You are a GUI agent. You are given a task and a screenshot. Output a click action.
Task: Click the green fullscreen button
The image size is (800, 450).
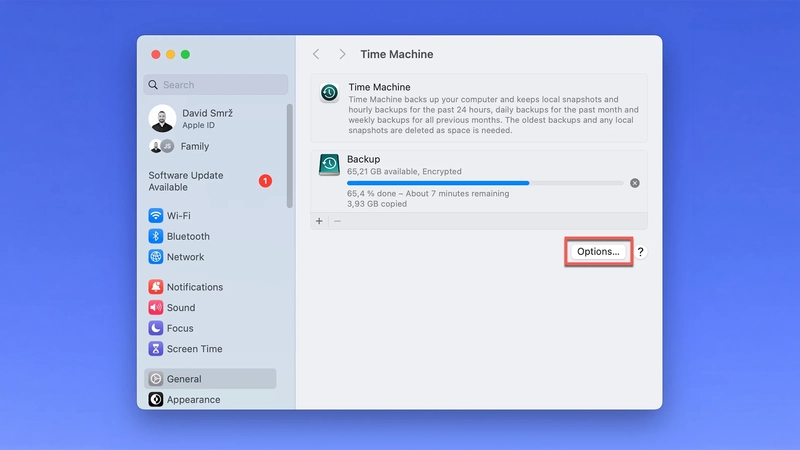pos(185,55)
